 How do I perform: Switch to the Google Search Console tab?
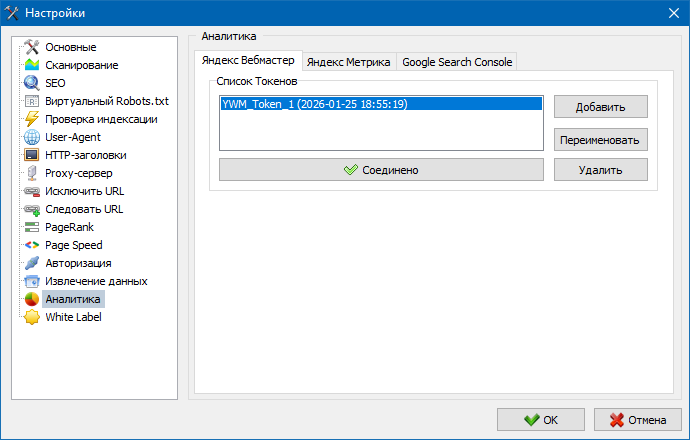(457, 62)
